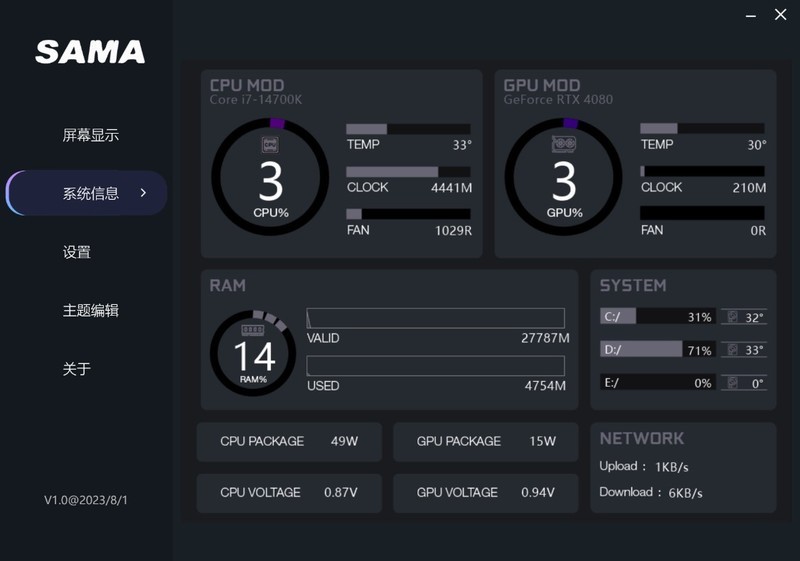Click the RAM VALID bar
Image resolution: width=800 pixels, height=561 pixels.
[436, 318]
